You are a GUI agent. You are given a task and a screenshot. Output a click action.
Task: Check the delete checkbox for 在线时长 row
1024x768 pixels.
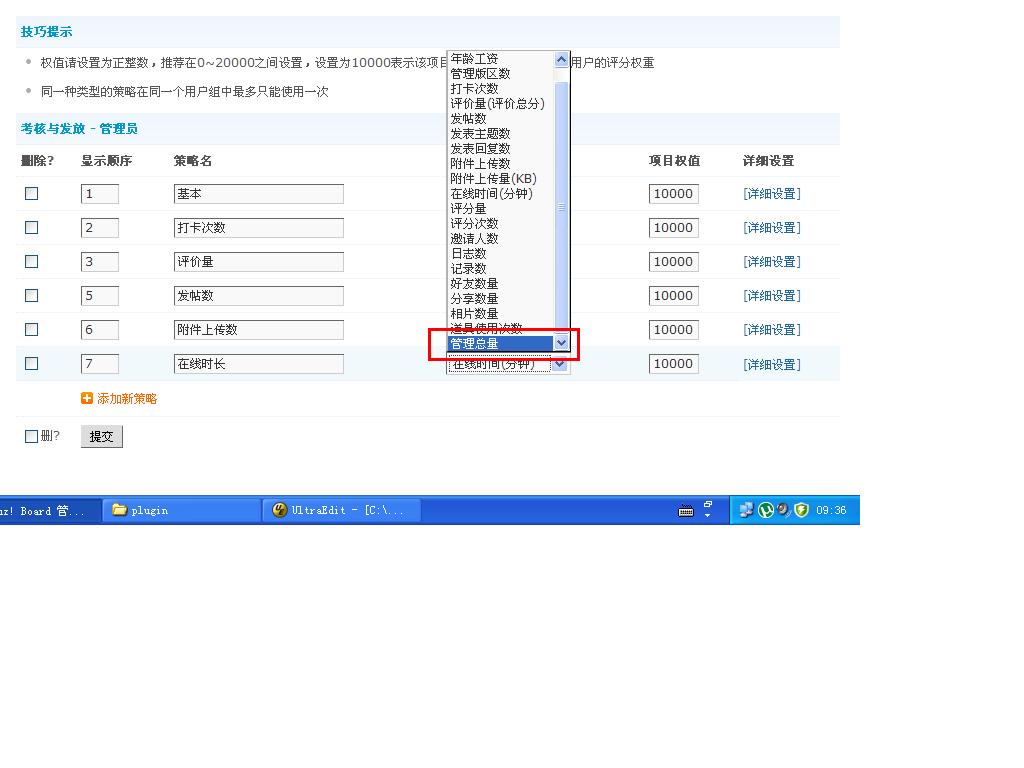coord(31,363)
